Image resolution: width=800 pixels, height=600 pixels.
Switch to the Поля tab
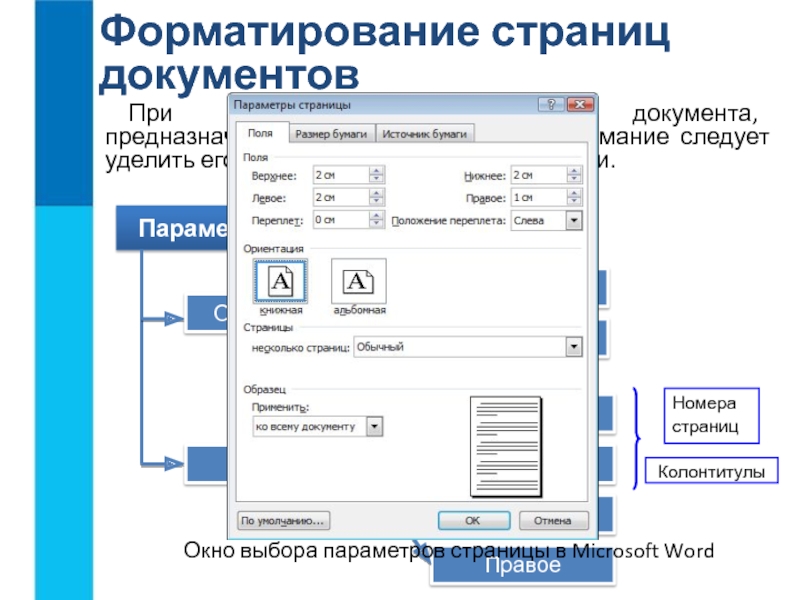pyautogui.click(x=260, y=133)
